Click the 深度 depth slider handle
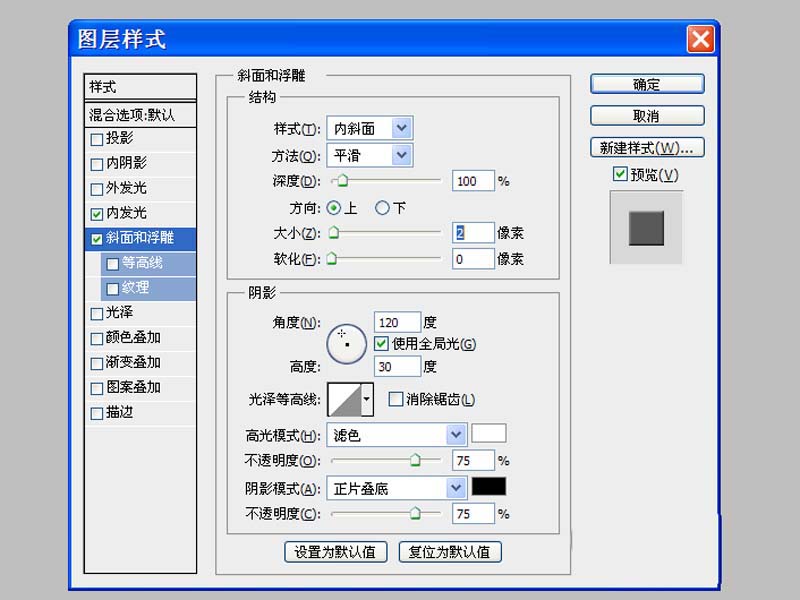 pos(342,182)
